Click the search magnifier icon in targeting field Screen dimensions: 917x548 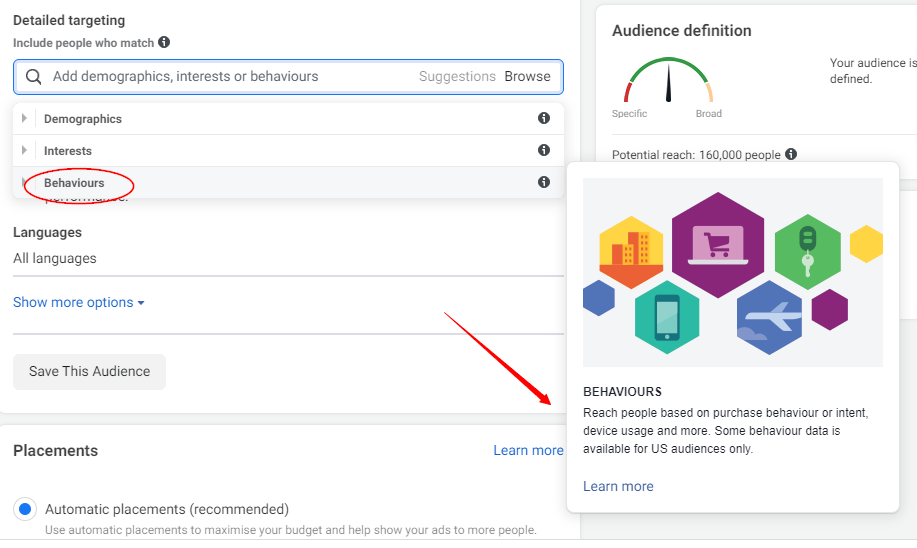tap(33, 77)
